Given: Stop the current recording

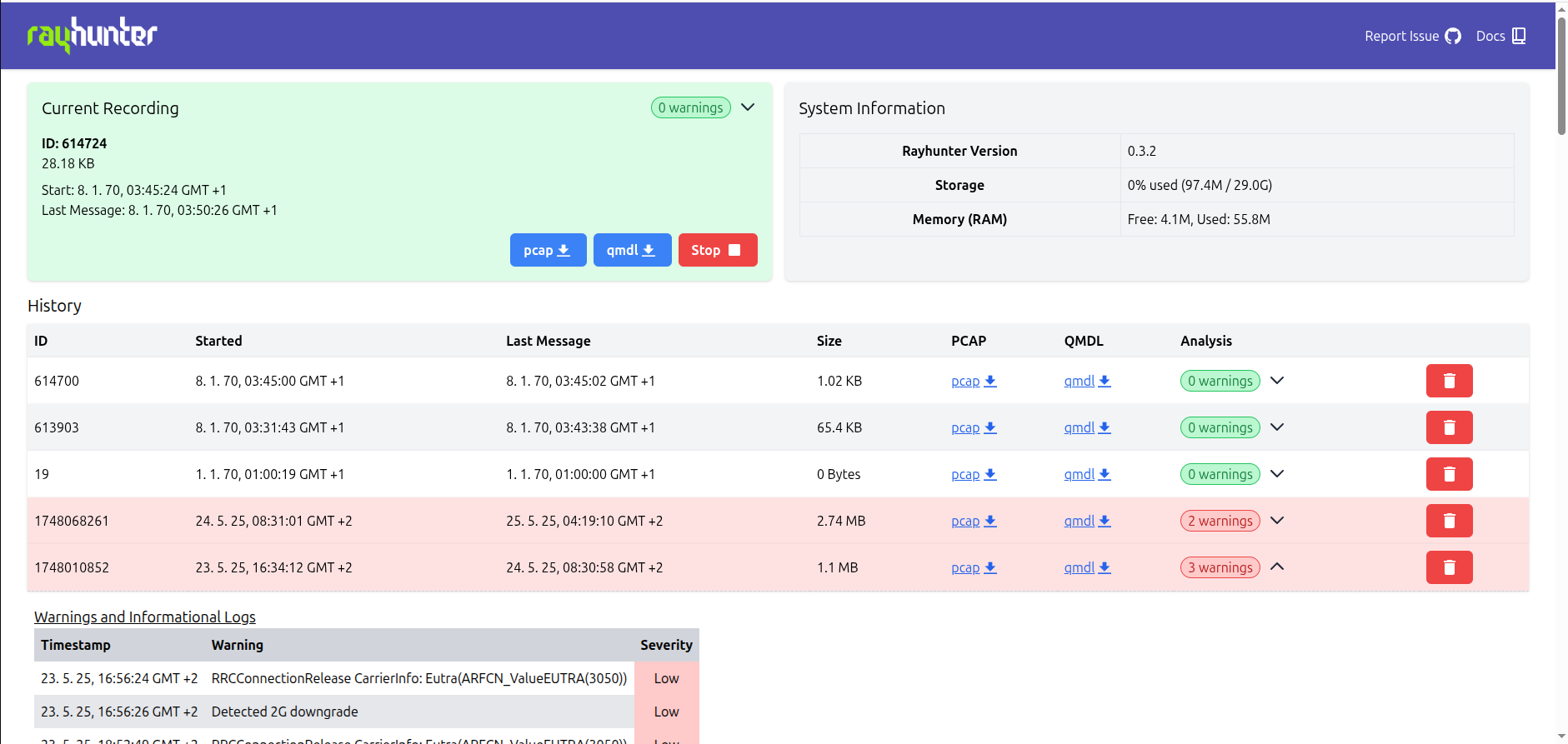Looking at the screenshot, I should tap(717, 250).
